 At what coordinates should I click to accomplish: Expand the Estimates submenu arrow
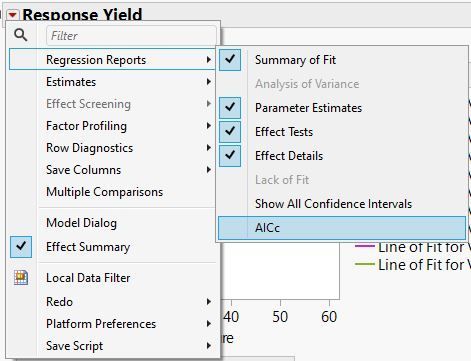[x=209, y=82]
